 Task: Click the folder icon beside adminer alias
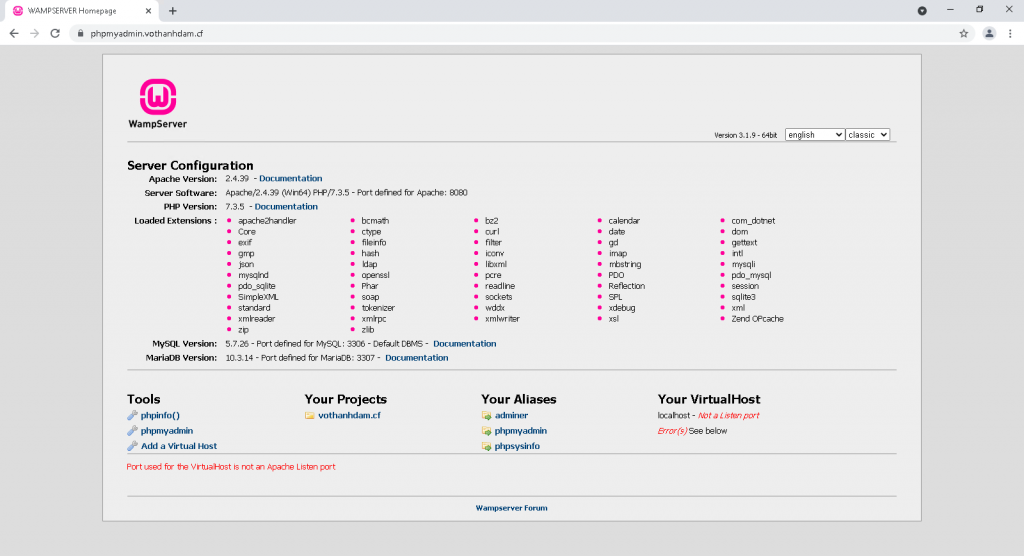coord(486,415)
